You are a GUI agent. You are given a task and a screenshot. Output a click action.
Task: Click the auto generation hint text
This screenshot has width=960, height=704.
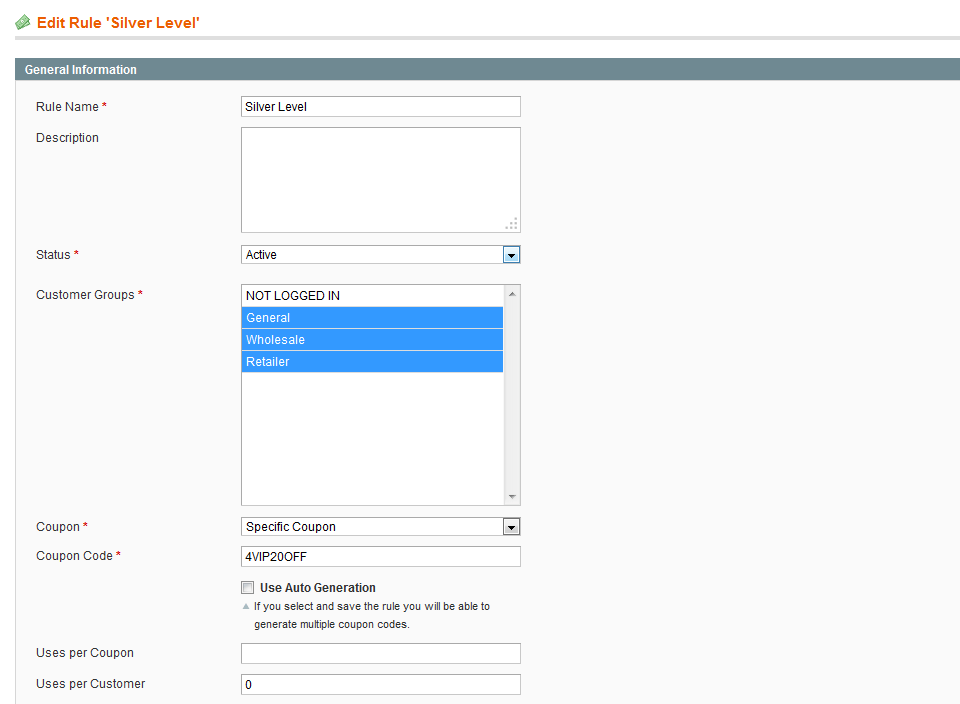(x=372, y=615)
